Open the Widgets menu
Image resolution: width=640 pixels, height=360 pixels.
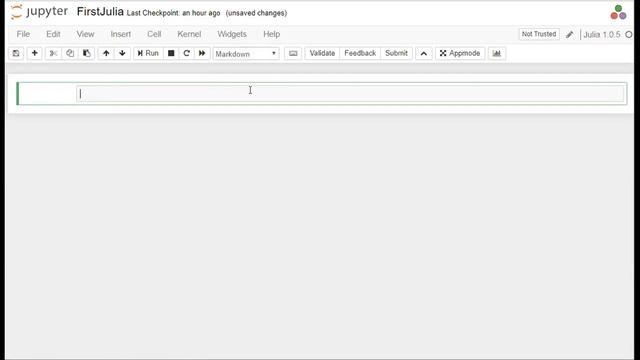point(232,34)
